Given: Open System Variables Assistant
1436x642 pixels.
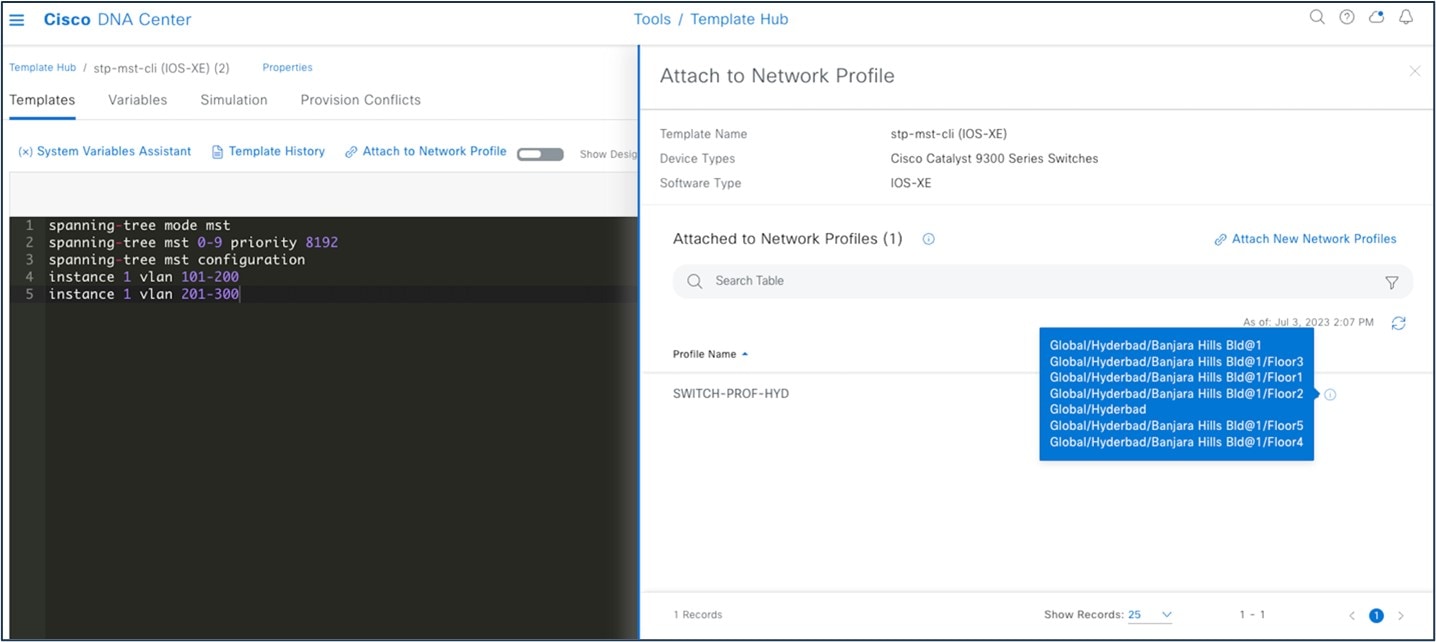Looking at the screenshot, I should tap(105, 152).
